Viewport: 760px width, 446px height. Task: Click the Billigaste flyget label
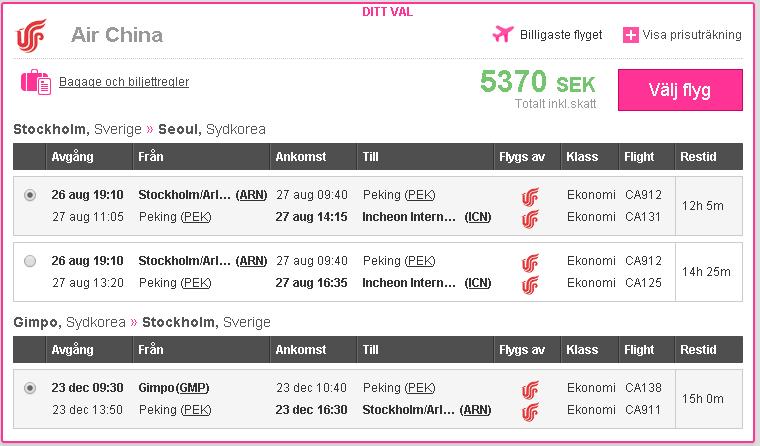561,35
